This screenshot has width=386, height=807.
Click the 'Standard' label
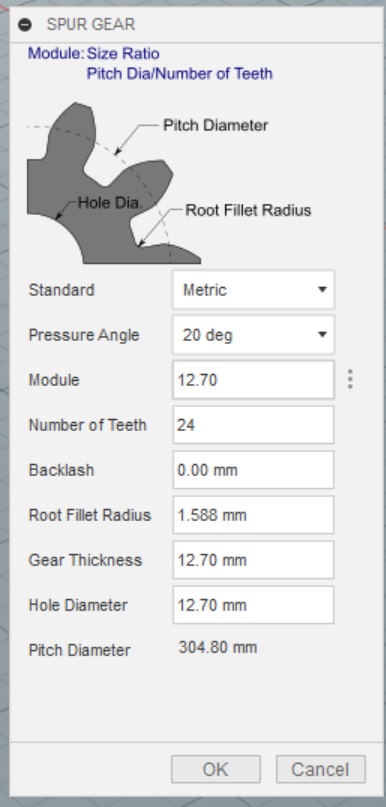coord(61,290)
